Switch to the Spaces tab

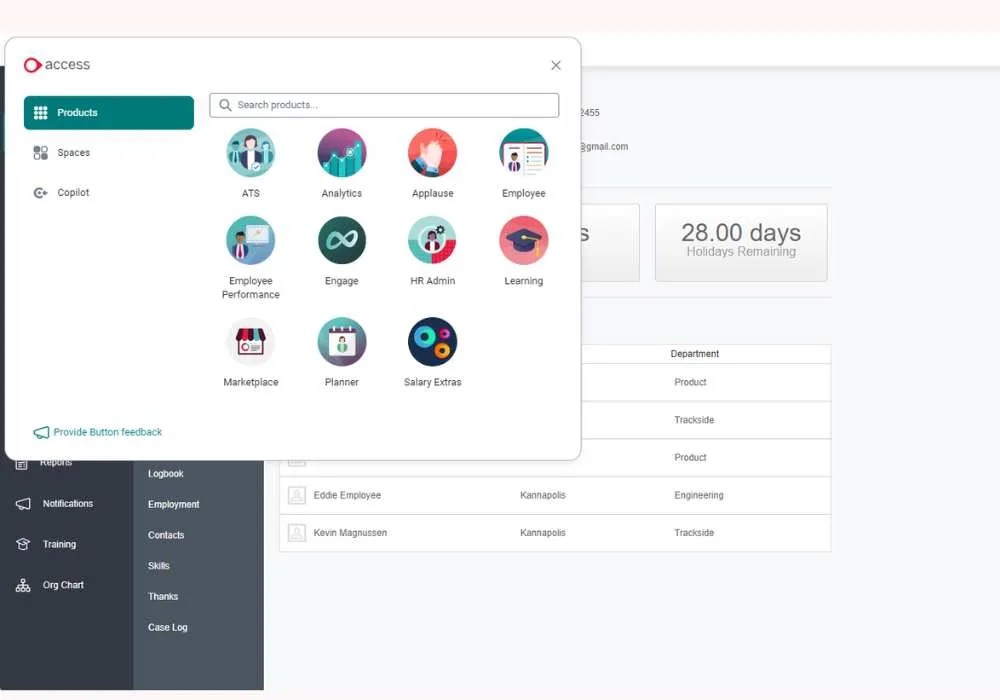[x=109, y=152]
